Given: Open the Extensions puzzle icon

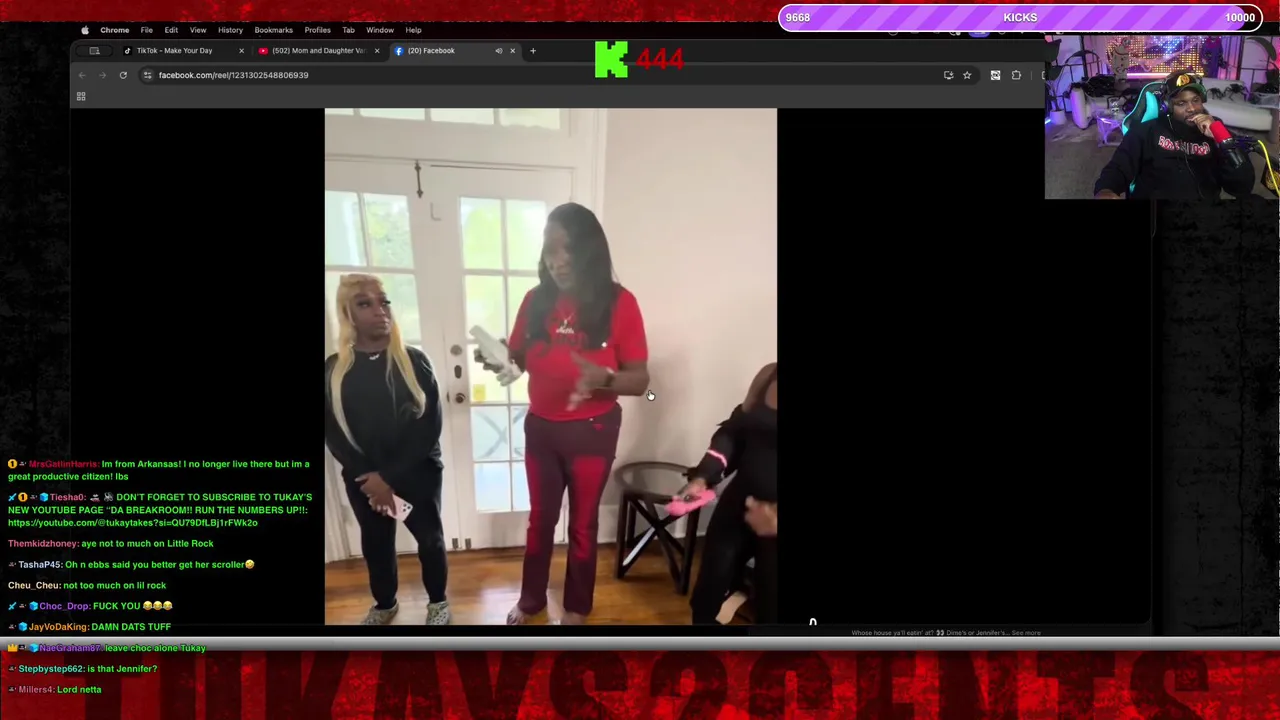Looking at the screenshot, I should click(1016, 75).
